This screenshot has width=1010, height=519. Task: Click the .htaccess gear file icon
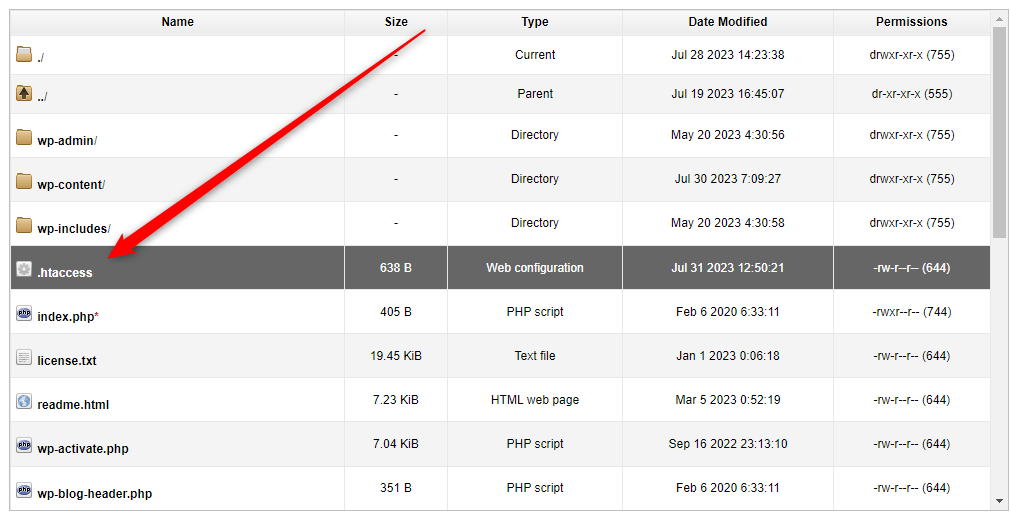[x=24, y=269]
